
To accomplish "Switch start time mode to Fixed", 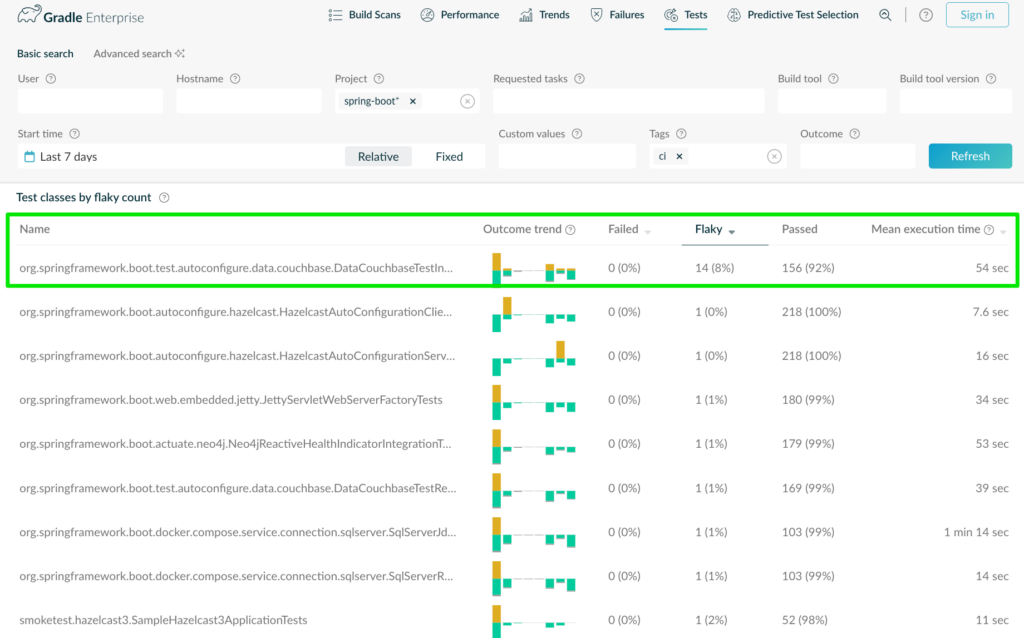I will click(449, 156).
